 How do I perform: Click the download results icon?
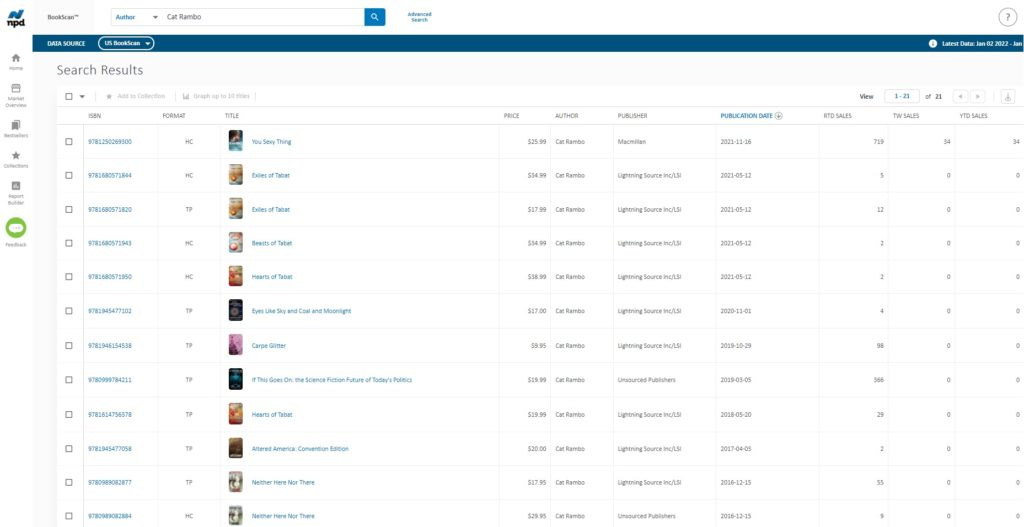click(1008, 97)
